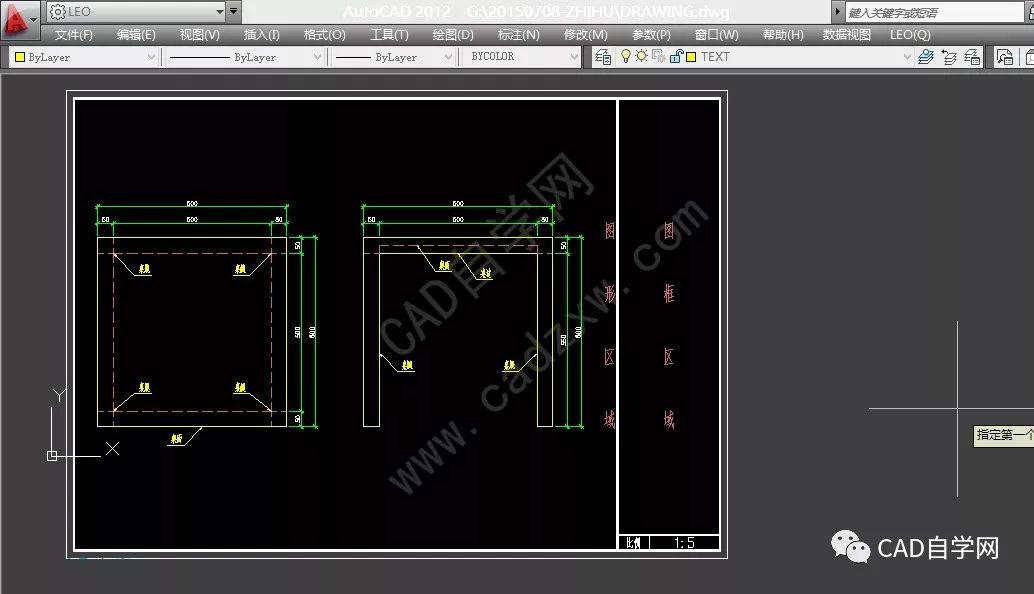Click the Layer Previous icon
Screen dimensions: 1034x594
click(950, 57)
